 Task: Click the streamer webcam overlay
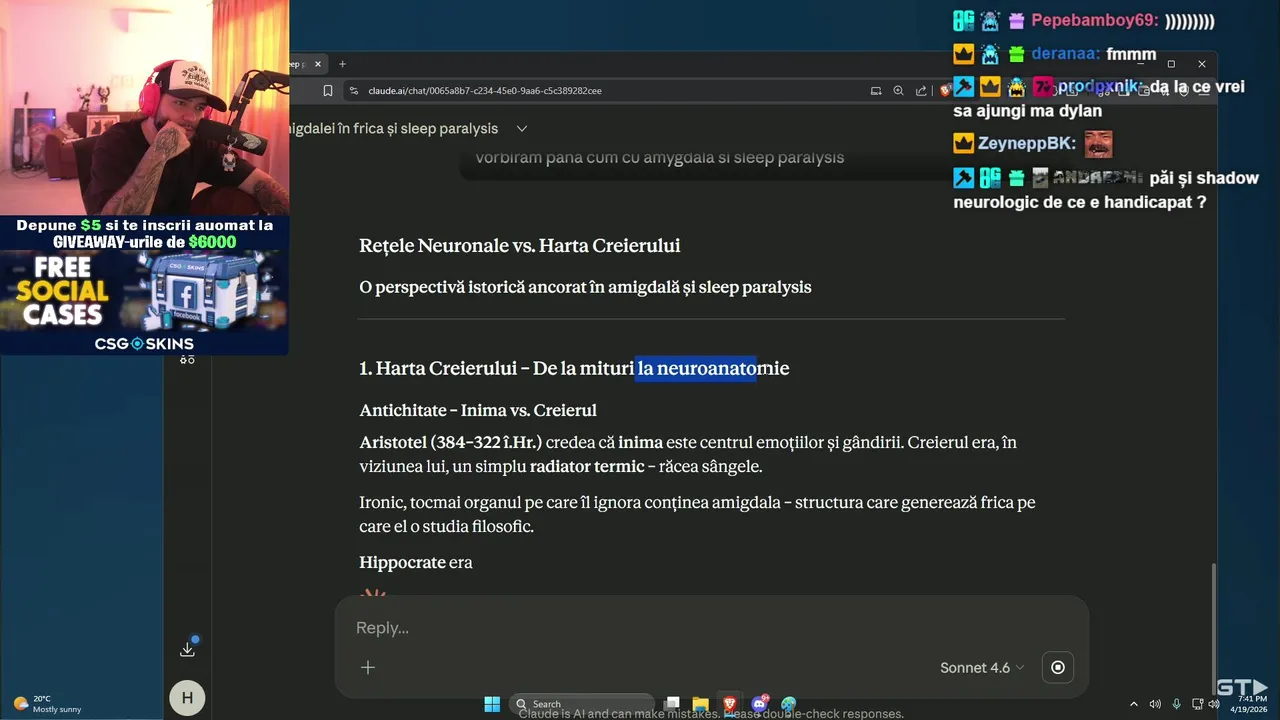click(144, 107)
